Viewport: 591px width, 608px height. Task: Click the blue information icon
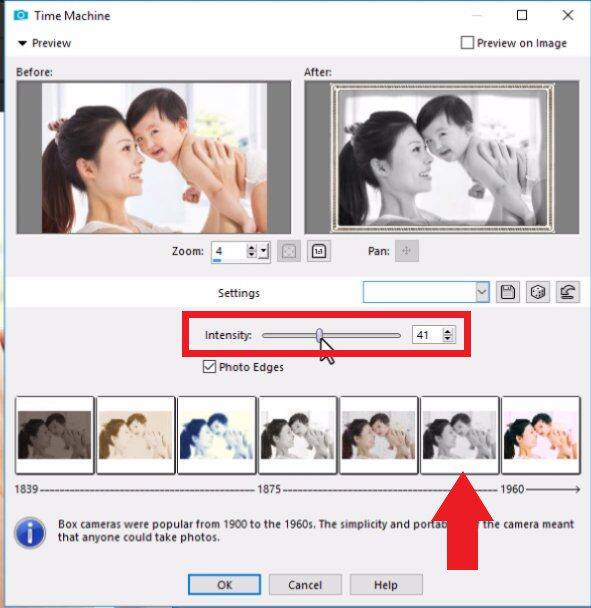30,532
